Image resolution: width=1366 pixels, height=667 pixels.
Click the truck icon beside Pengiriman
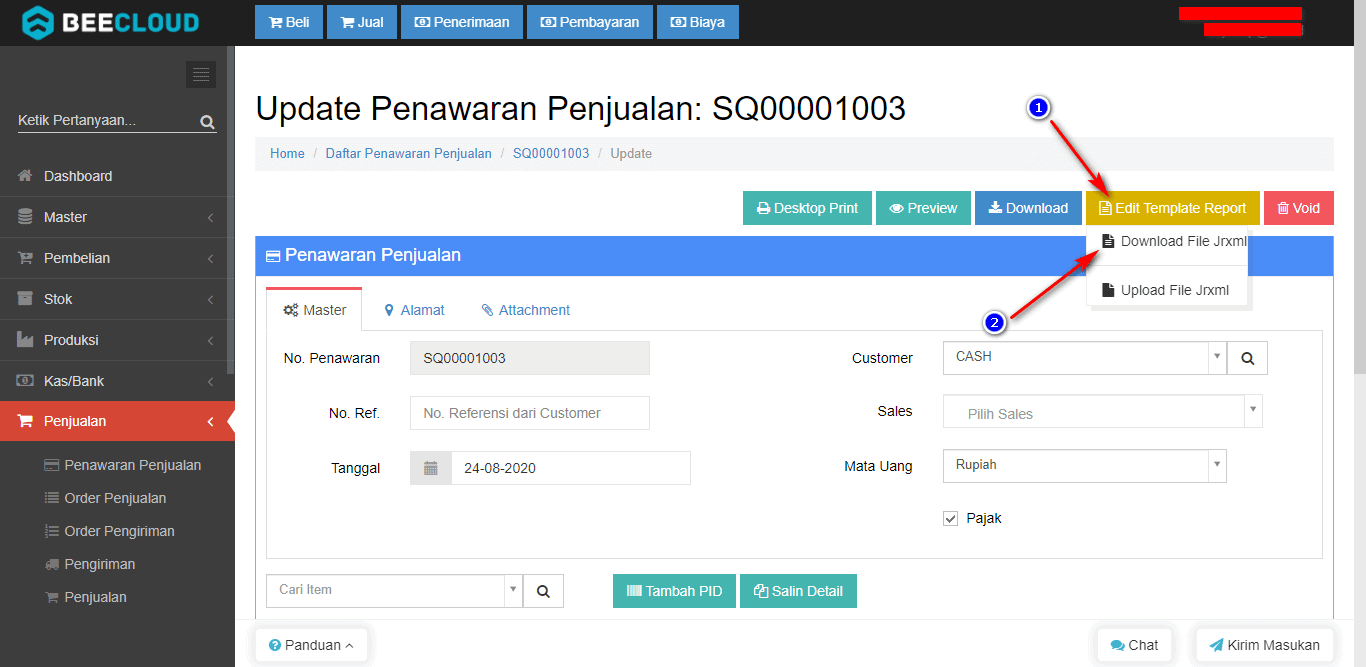click(x=52, y=564)
